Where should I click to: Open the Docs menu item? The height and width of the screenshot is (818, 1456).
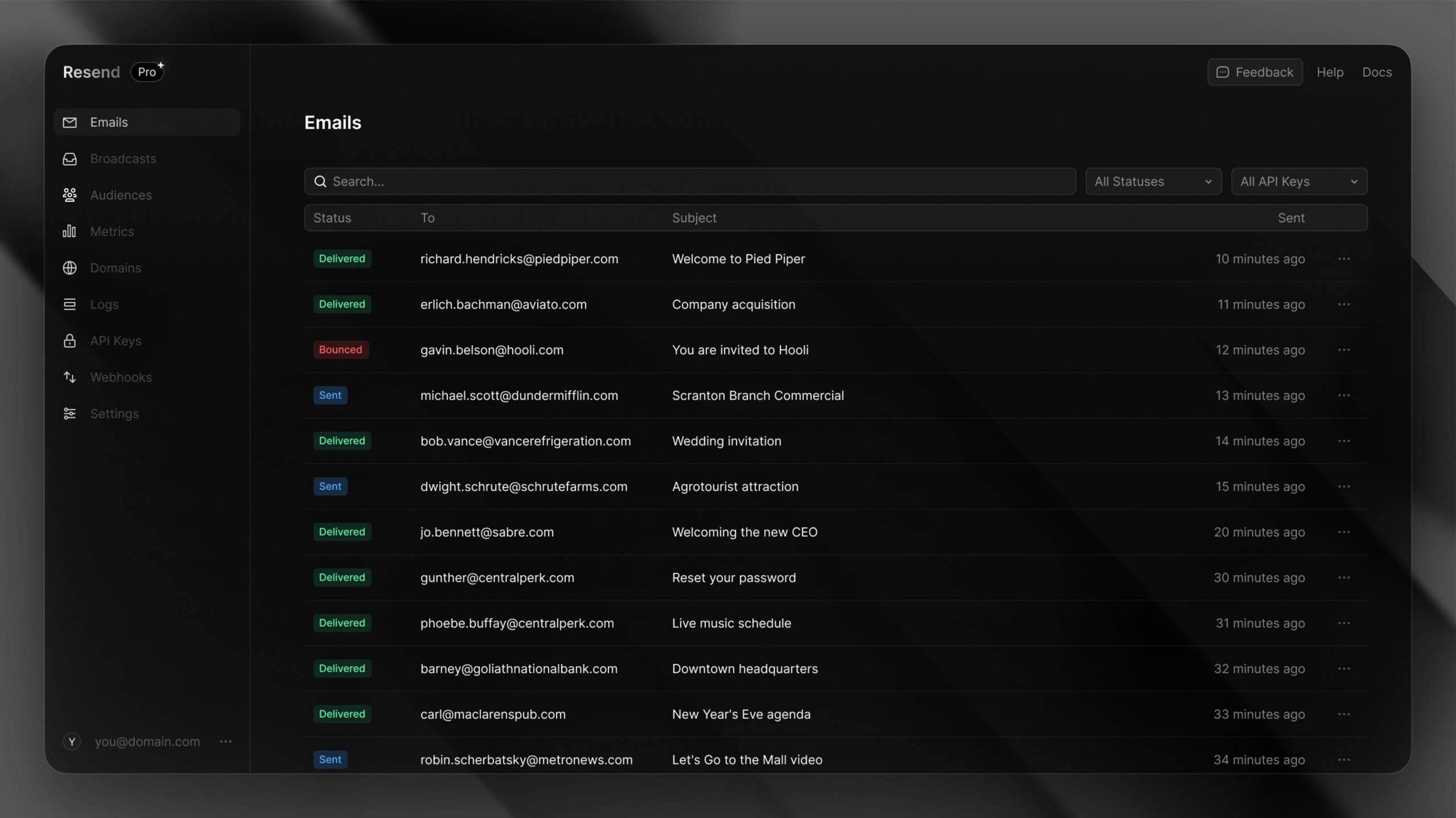[1377, 72]
